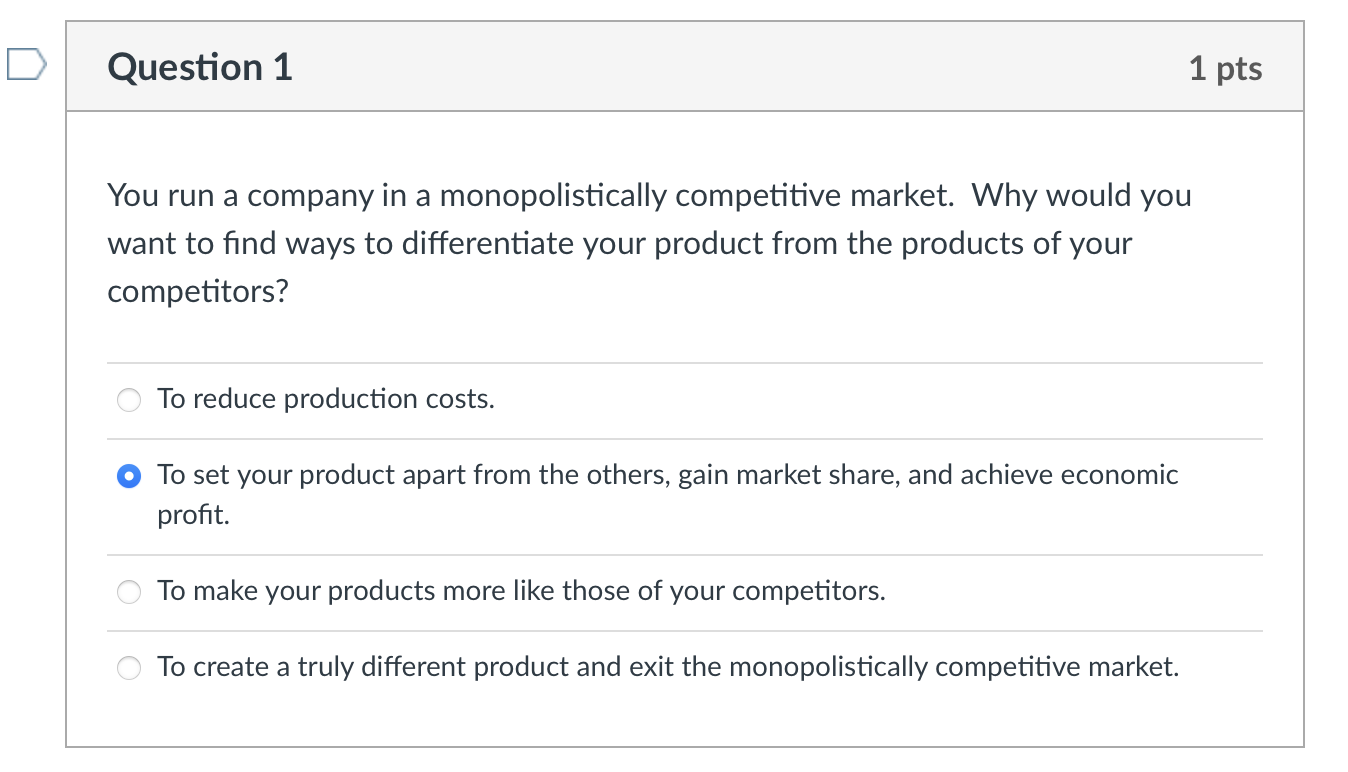
Task: Select the "To make your products more like competitors" option
Action: click(128, 591)
